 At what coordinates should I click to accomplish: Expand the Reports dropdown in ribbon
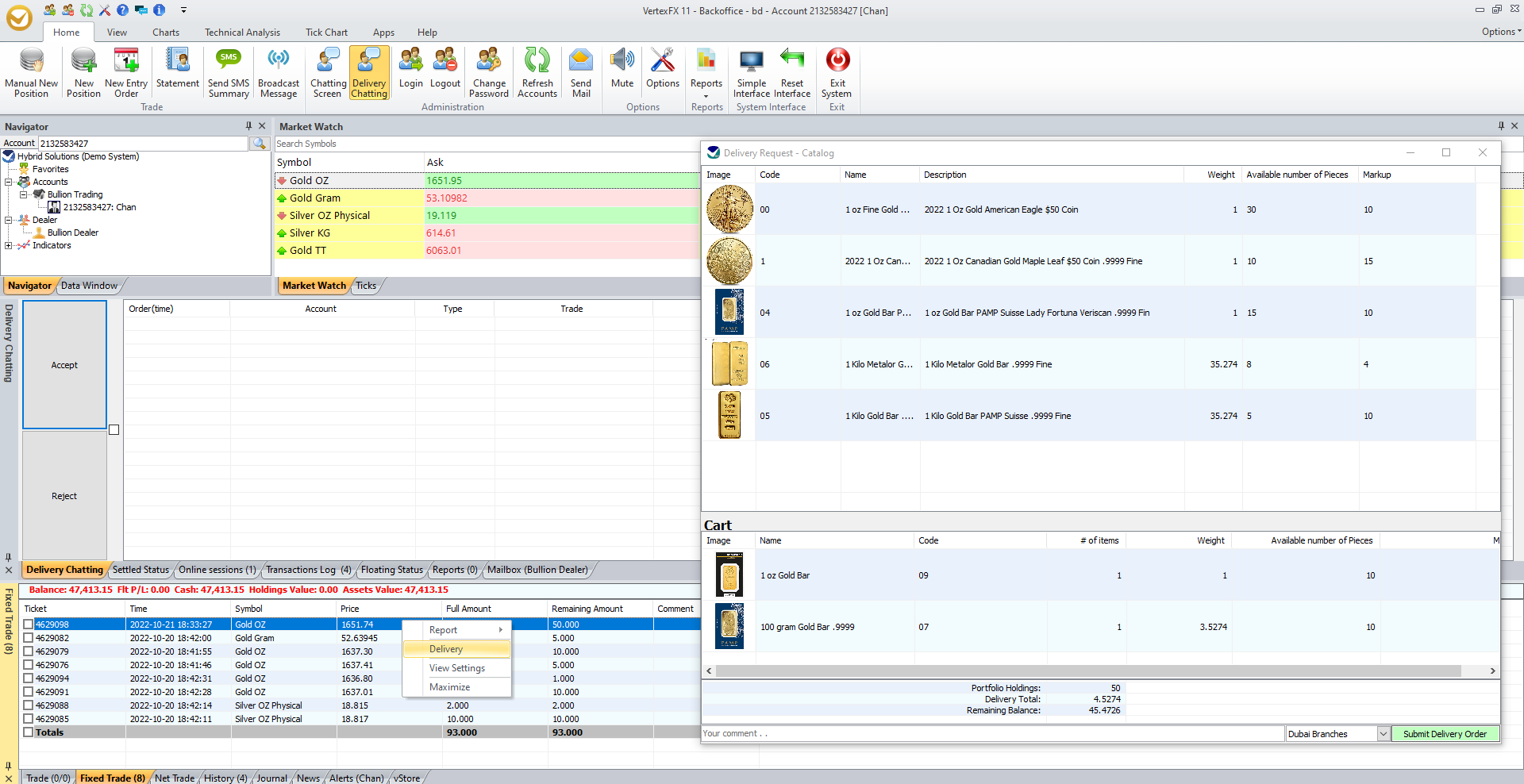pos(706,95)
